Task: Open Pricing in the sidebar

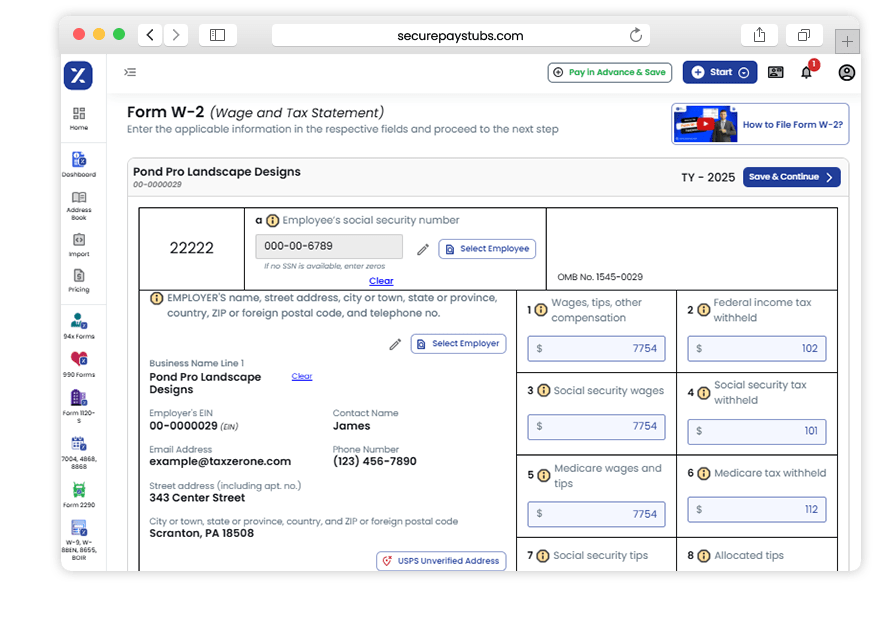Action: 79,281
